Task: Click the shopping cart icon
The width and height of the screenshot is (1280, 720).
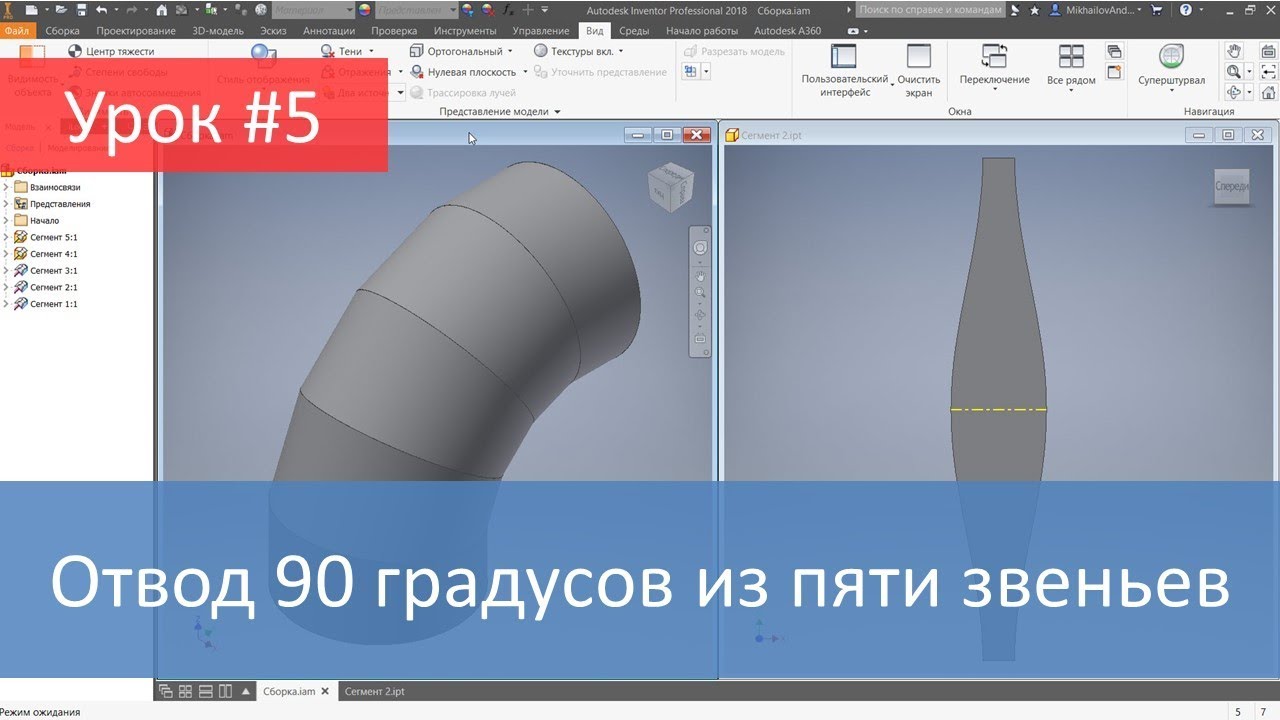Action: [x=1158, y=10]
